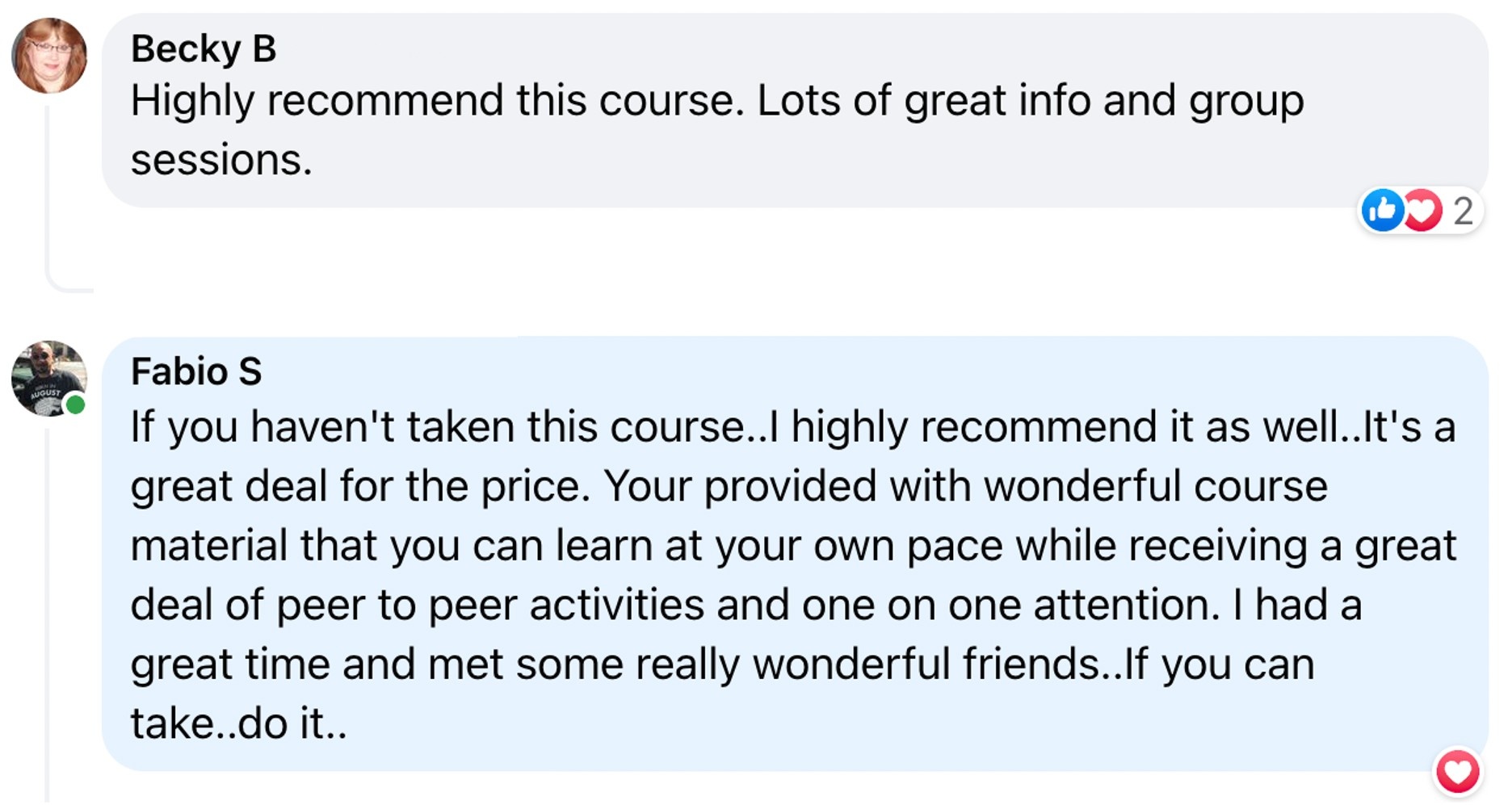
Task: Click the word "sessions." in Becky's comment
Action: coord(221,160)
